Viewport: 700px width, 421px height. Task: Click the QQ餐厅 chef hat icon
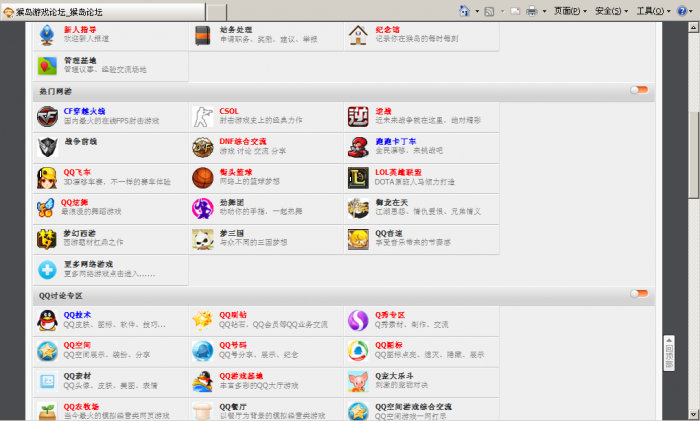click(203, 411)
